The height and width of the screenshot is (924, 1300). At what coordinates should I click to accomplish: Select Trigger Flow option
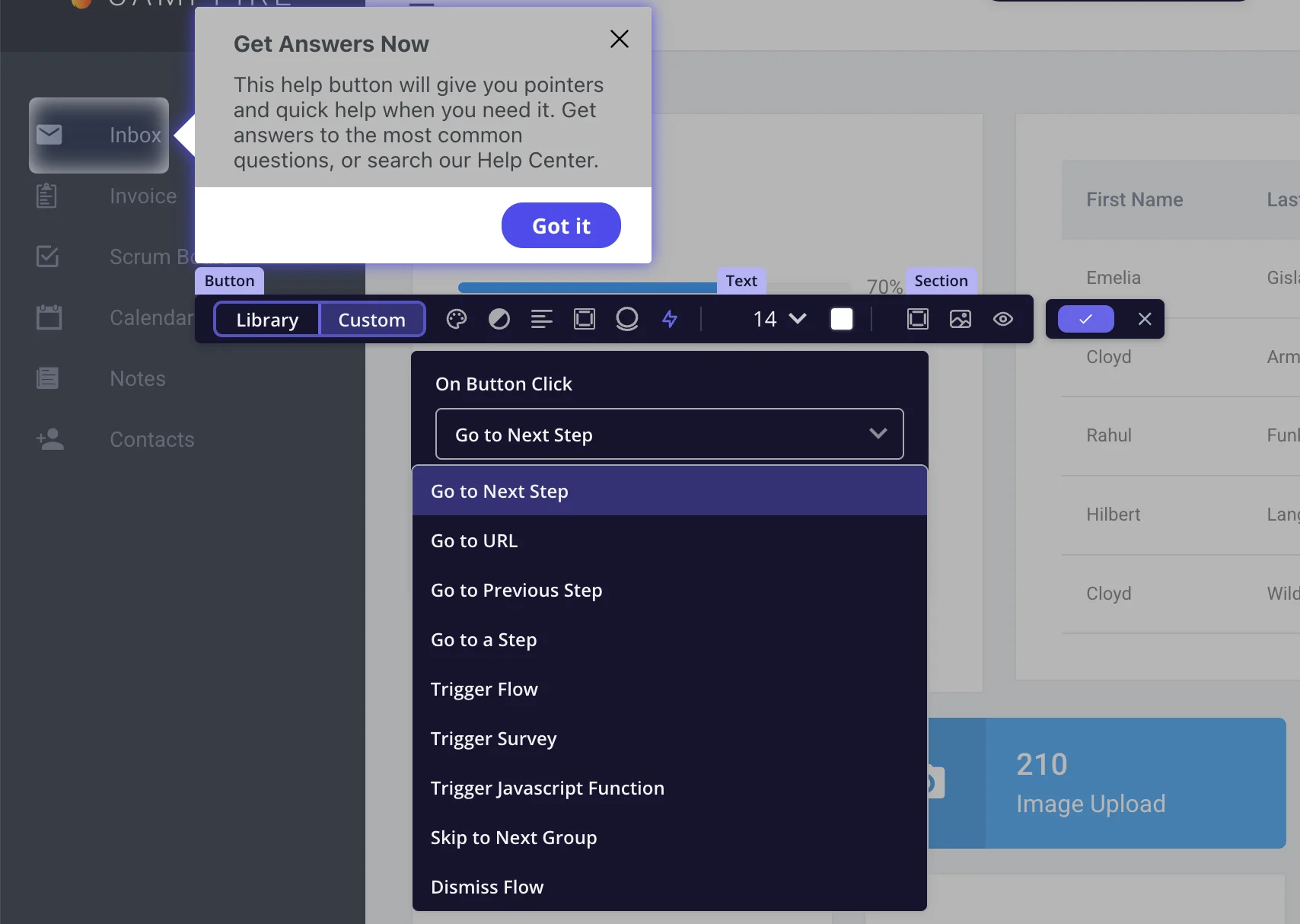(670, 689)
